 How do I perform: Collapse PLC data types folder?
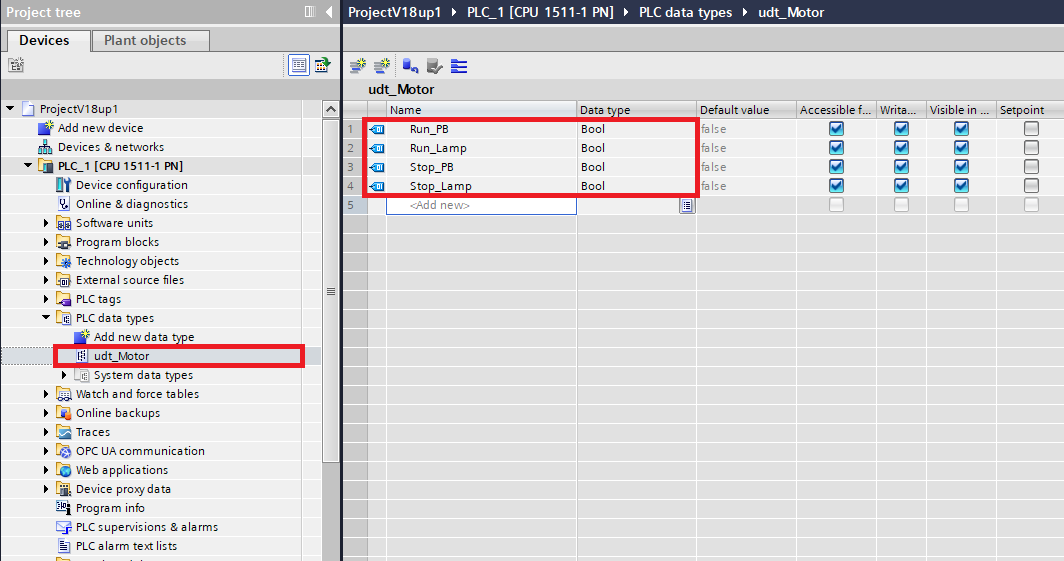(x=46, y=317)
